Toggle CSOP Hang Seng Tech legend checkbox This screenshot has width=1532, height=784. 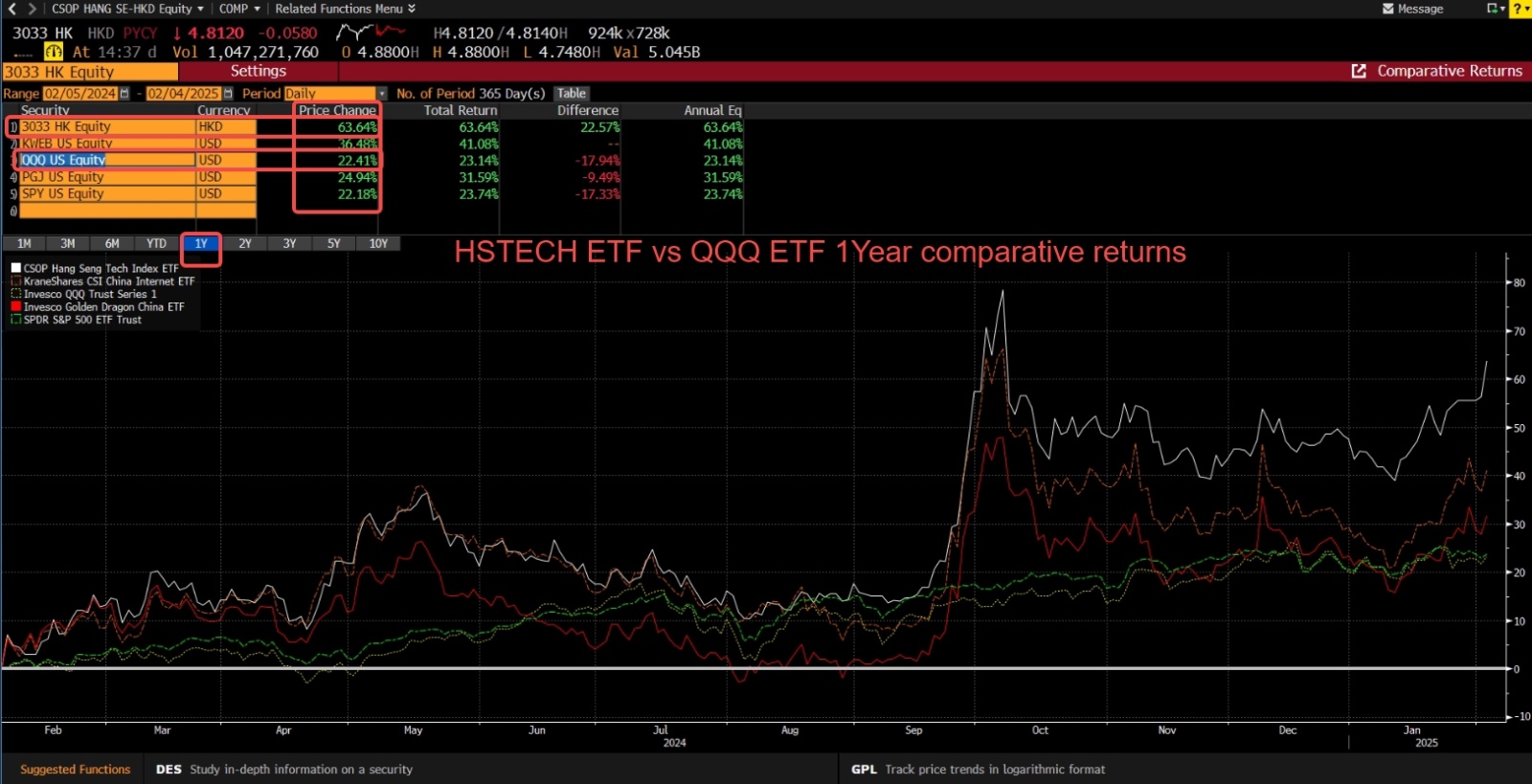pos(15,269)
